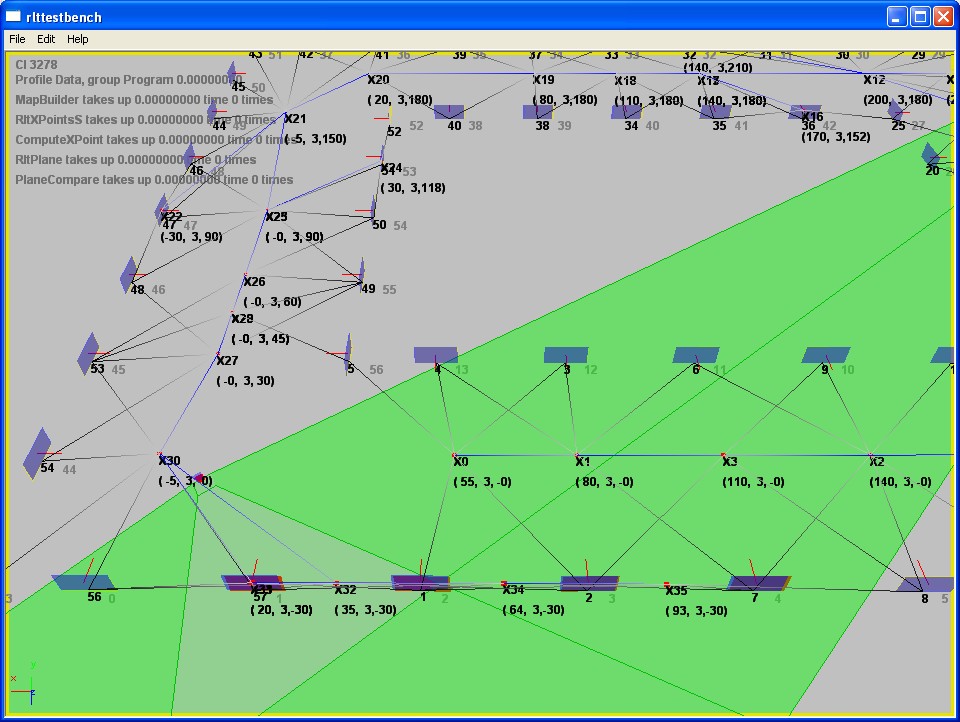
Task: Maximize the rlttestbench window
Action: tap(918, 16)
